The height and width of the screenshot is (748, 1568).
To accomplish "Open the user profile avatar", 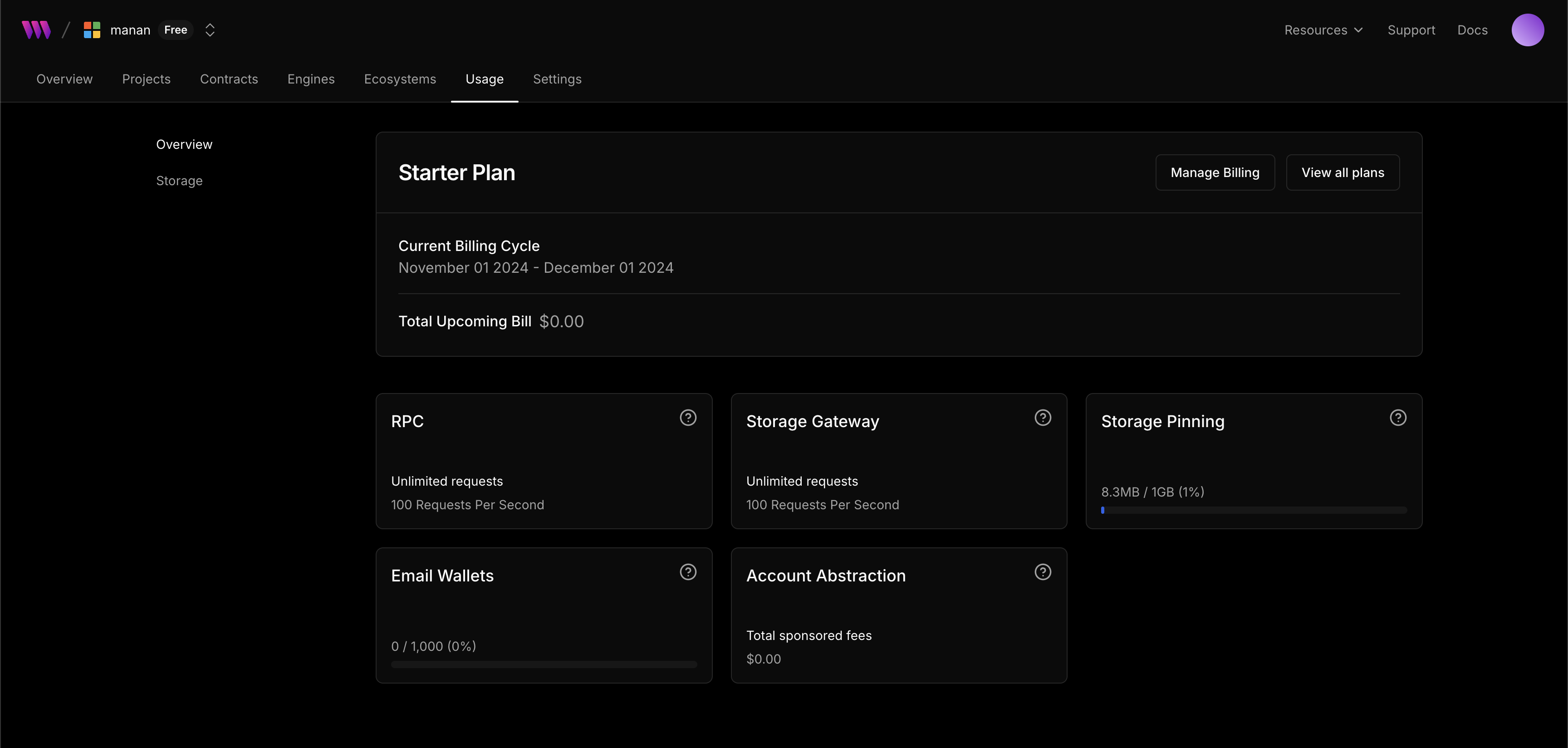I will (x=1527, y=30).
